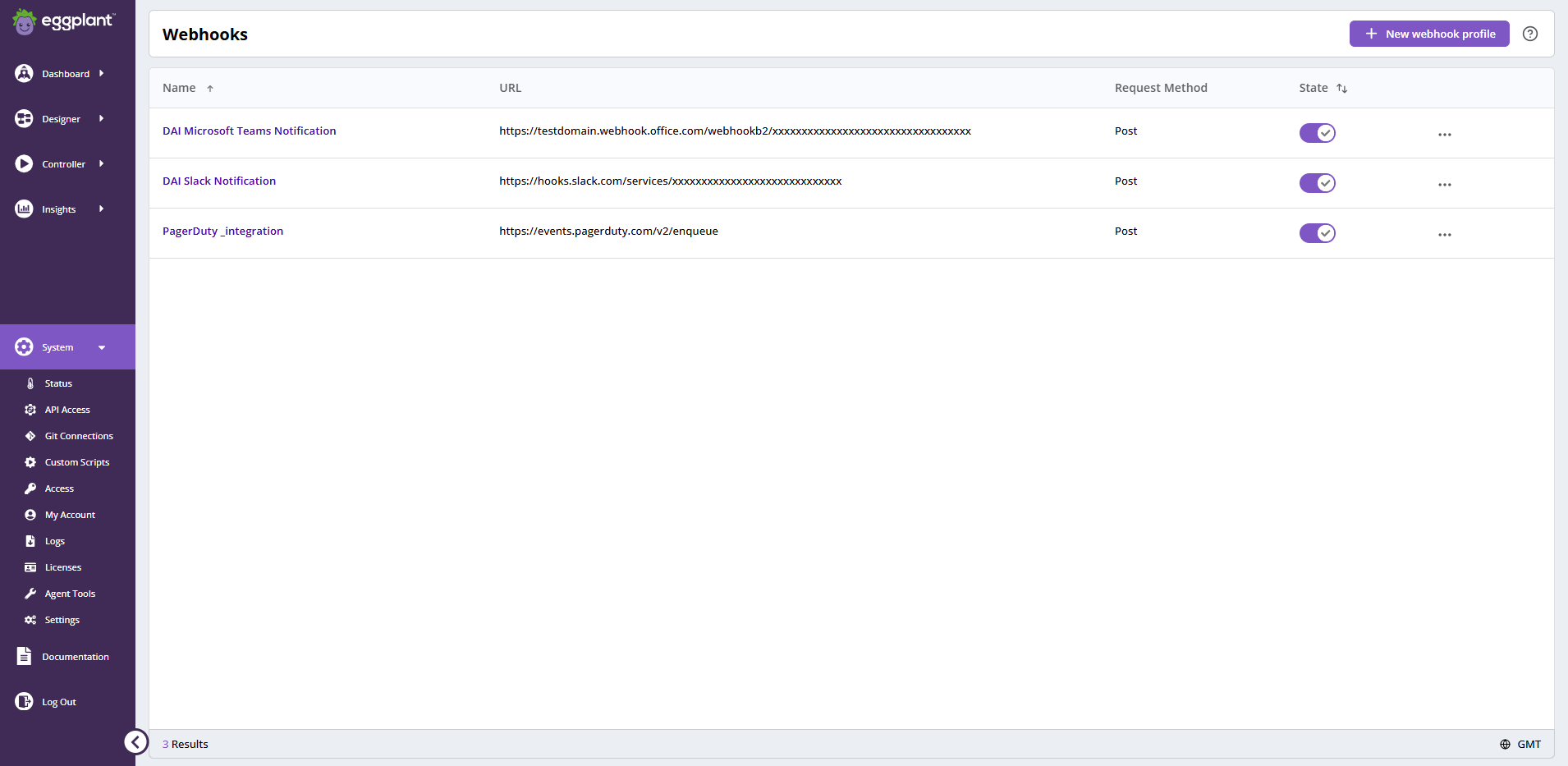Open Documentation link in sidebar
The width and height of the screenshot is (1568, 766).
pos(76,657)
